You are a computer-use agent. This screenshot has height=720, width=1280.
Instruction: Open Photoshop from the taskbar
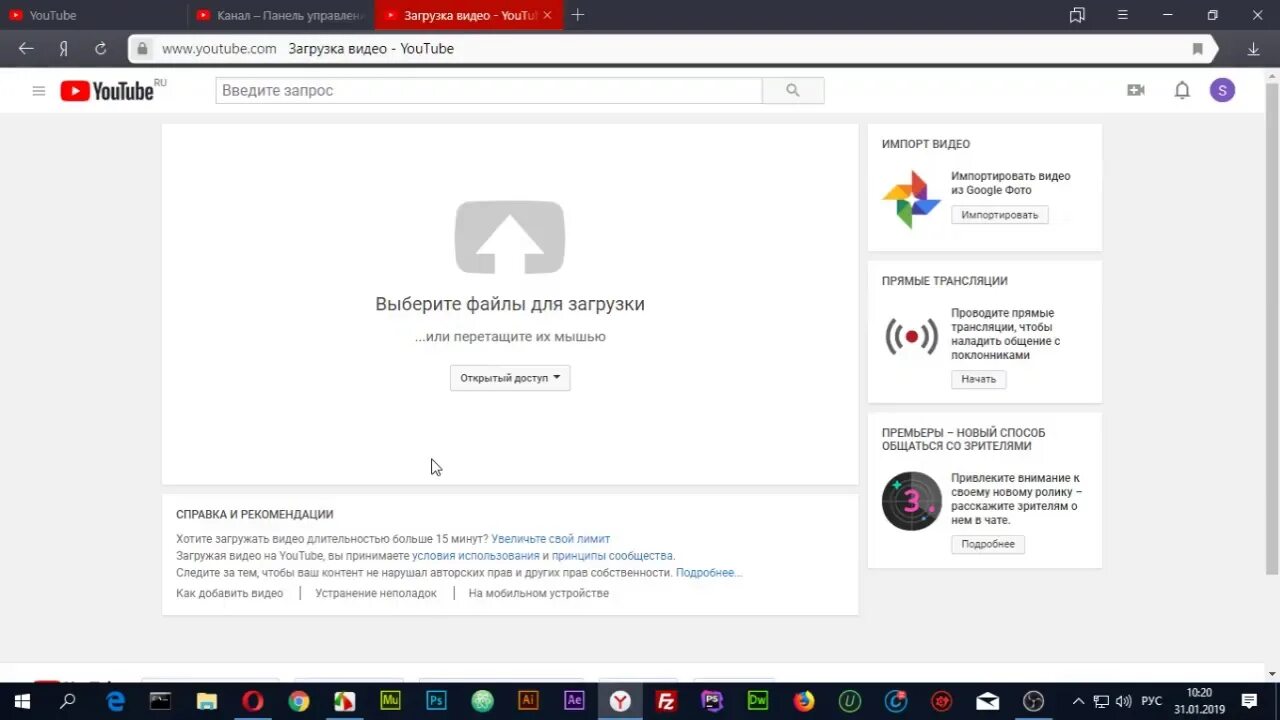[x=436, y=701]
